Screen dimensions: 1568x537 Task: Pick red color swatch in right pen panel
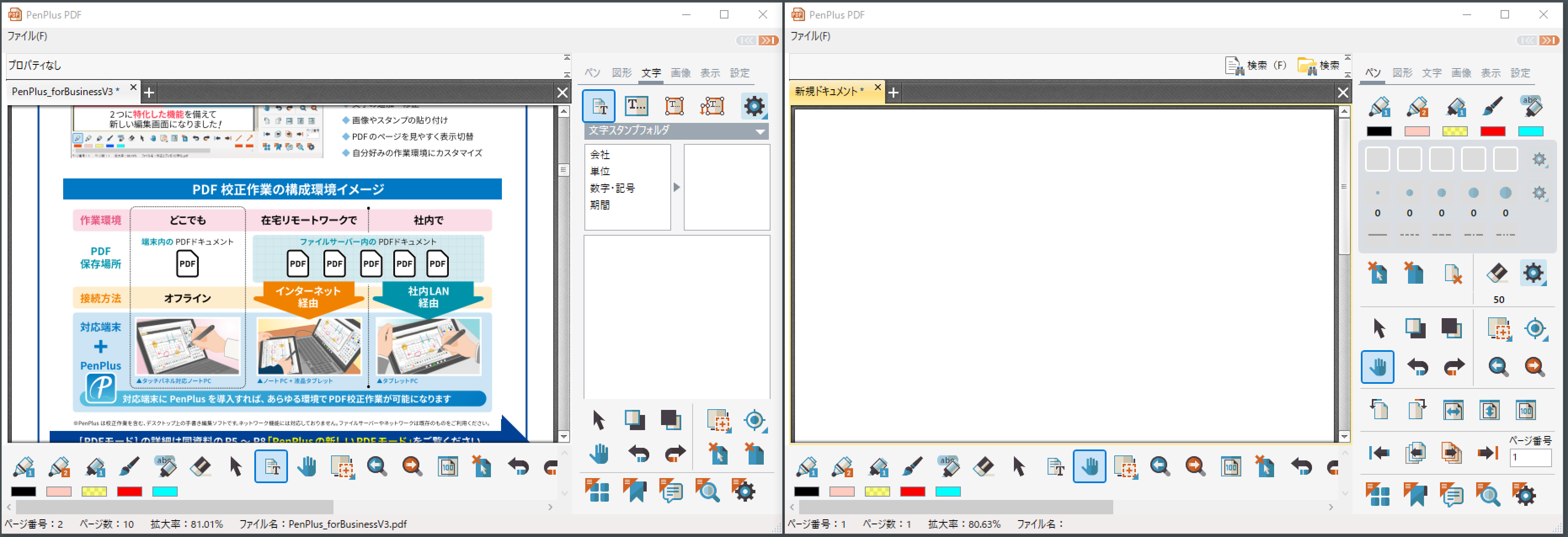pyautogui.click(x=1493, y=131)
